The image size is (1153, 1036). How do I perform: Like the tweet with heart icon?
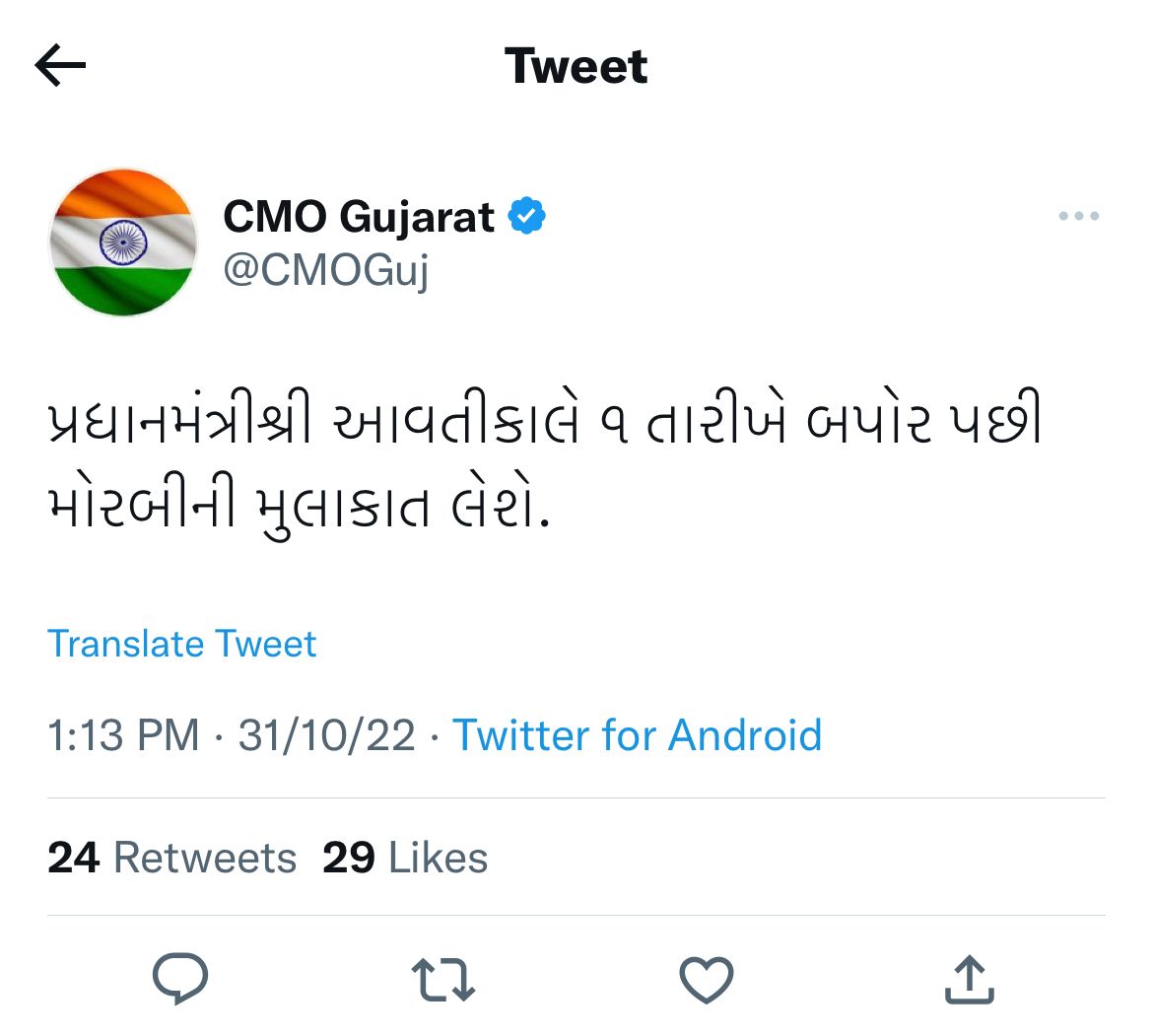(x=707, y=981)
